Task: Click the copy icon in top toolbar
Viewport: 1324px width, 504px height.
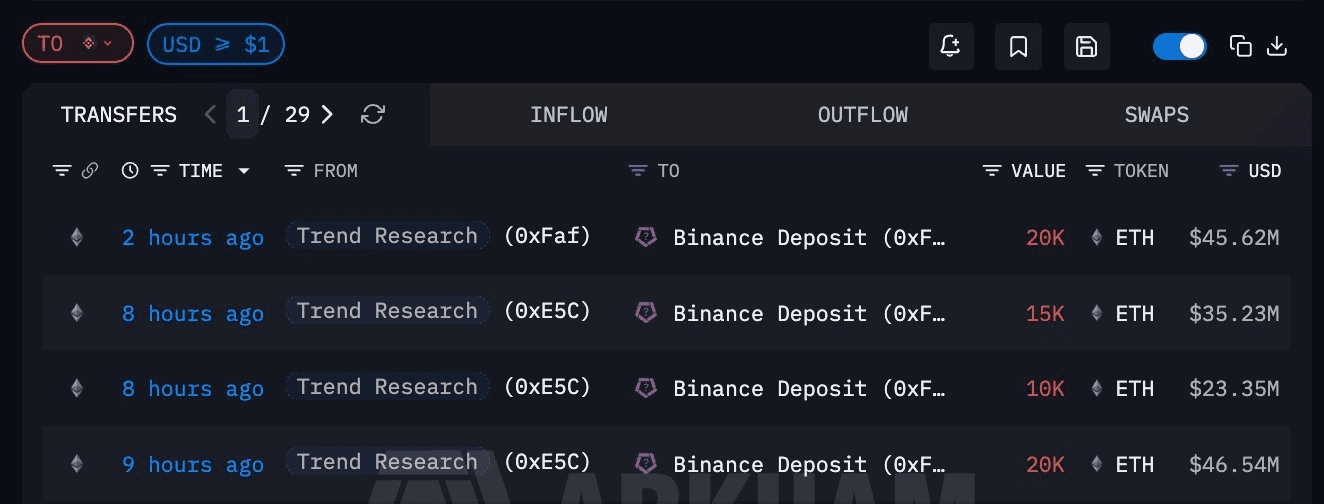Action: pos(1241,46)
